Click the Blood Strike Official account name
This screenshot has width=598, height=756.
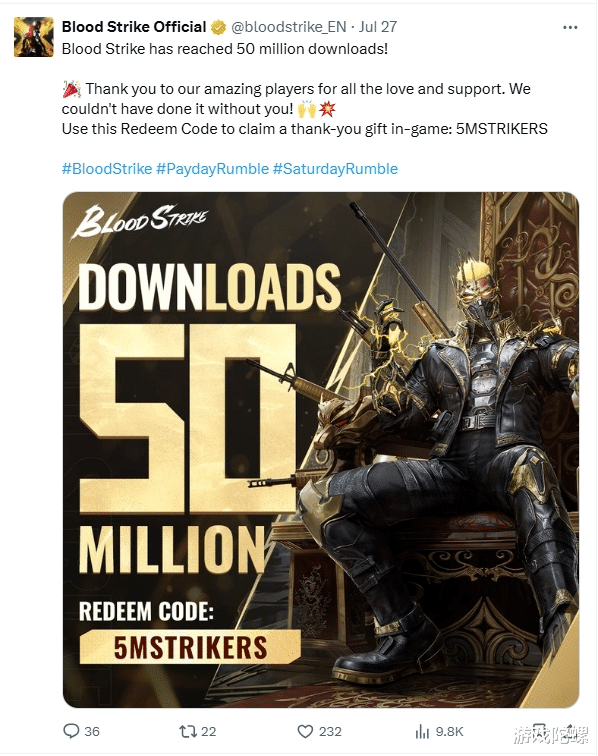click(x=134, y=27)
